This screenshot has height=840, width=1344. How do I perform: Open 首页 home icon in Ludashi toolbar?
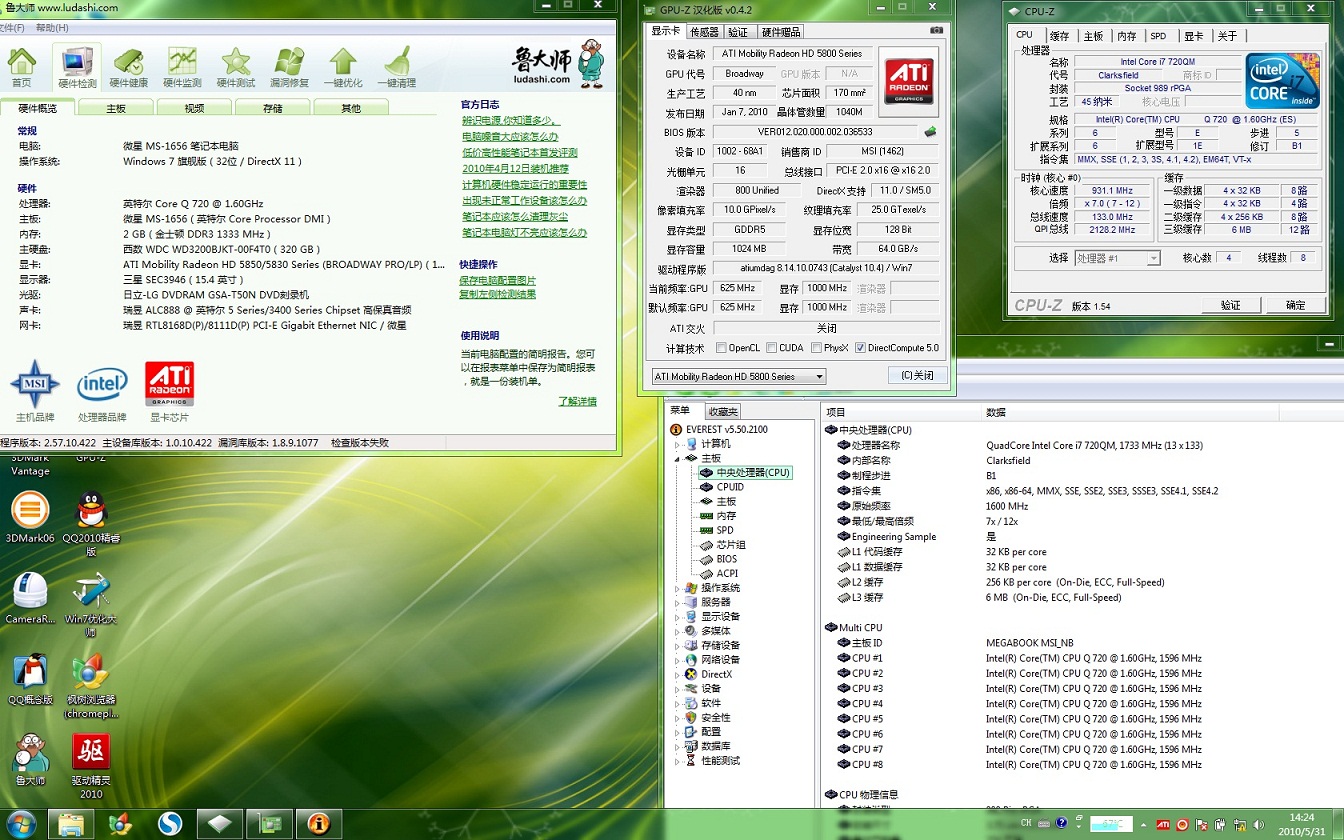tap(21, 67)
